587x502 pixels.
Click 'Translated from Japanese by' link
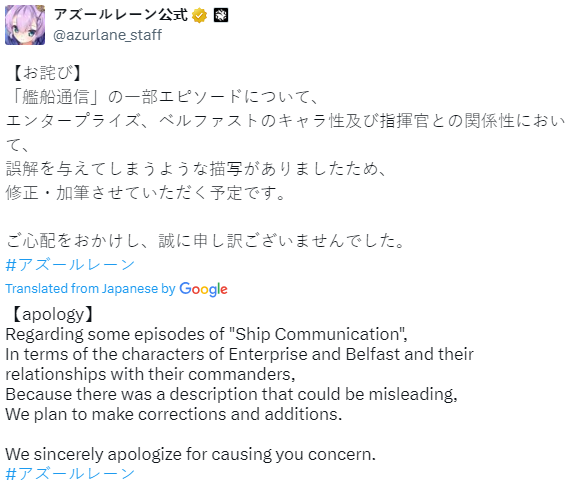click(x=90, y=289)
